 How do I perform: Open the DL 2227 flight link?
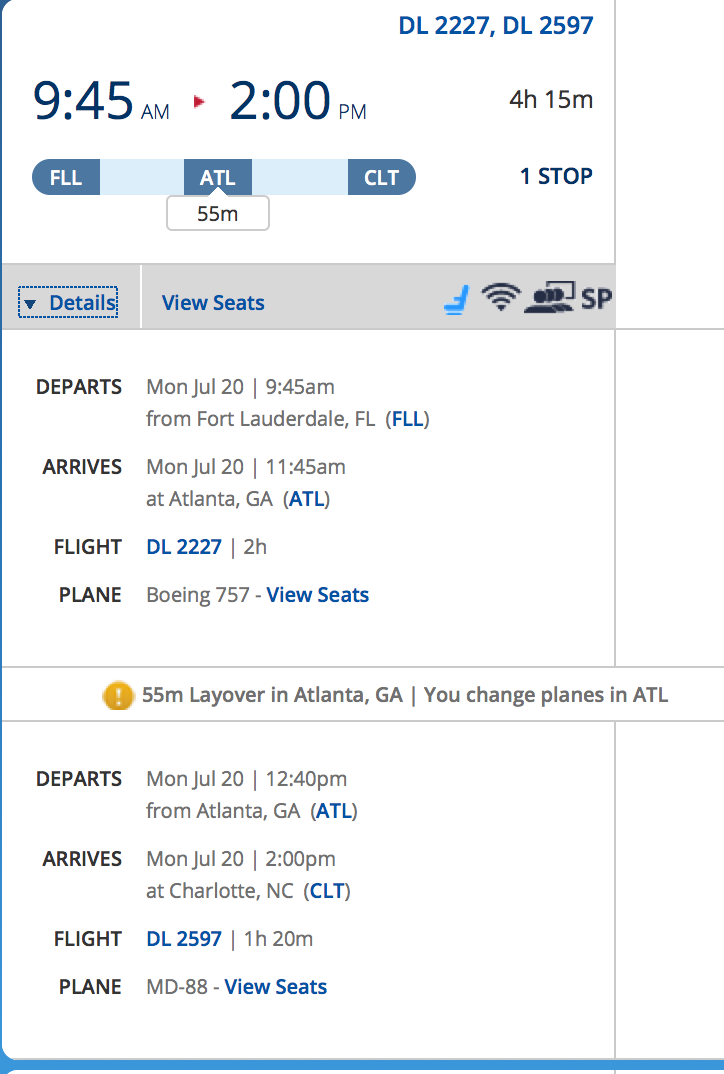(184, 547)
